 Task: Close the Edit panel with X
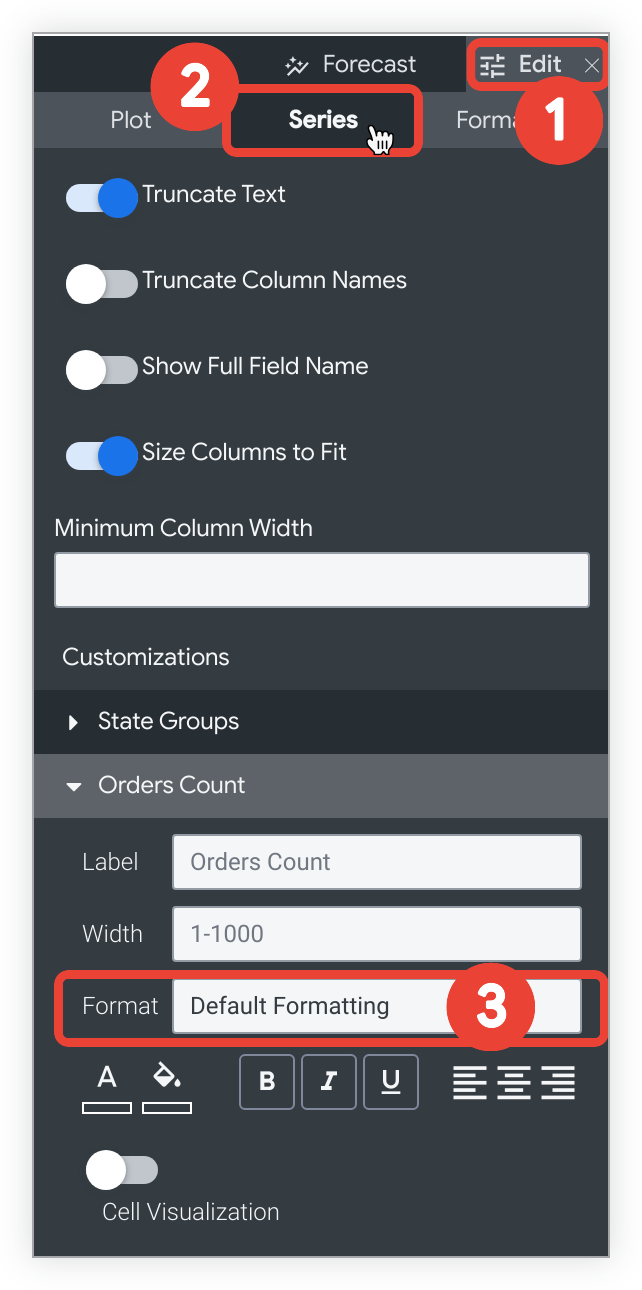(592, 66)
